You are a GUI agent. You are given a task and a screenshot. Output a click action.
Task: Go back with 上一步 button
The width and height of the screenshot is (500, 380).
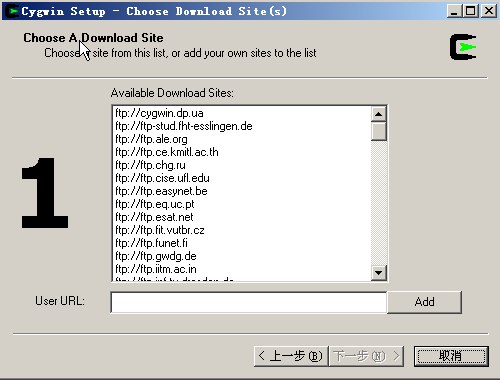(x=291, y=356)
